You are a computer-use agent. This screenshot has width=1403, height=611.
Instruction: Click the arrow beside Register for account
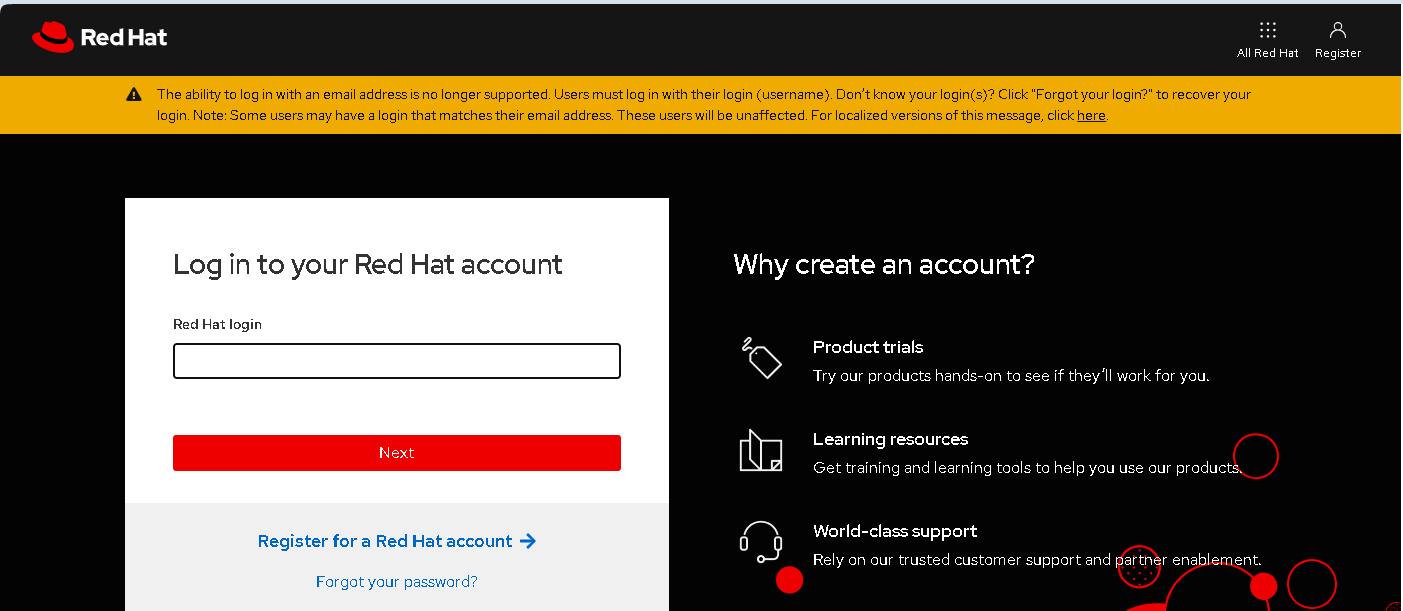point(528,541)
